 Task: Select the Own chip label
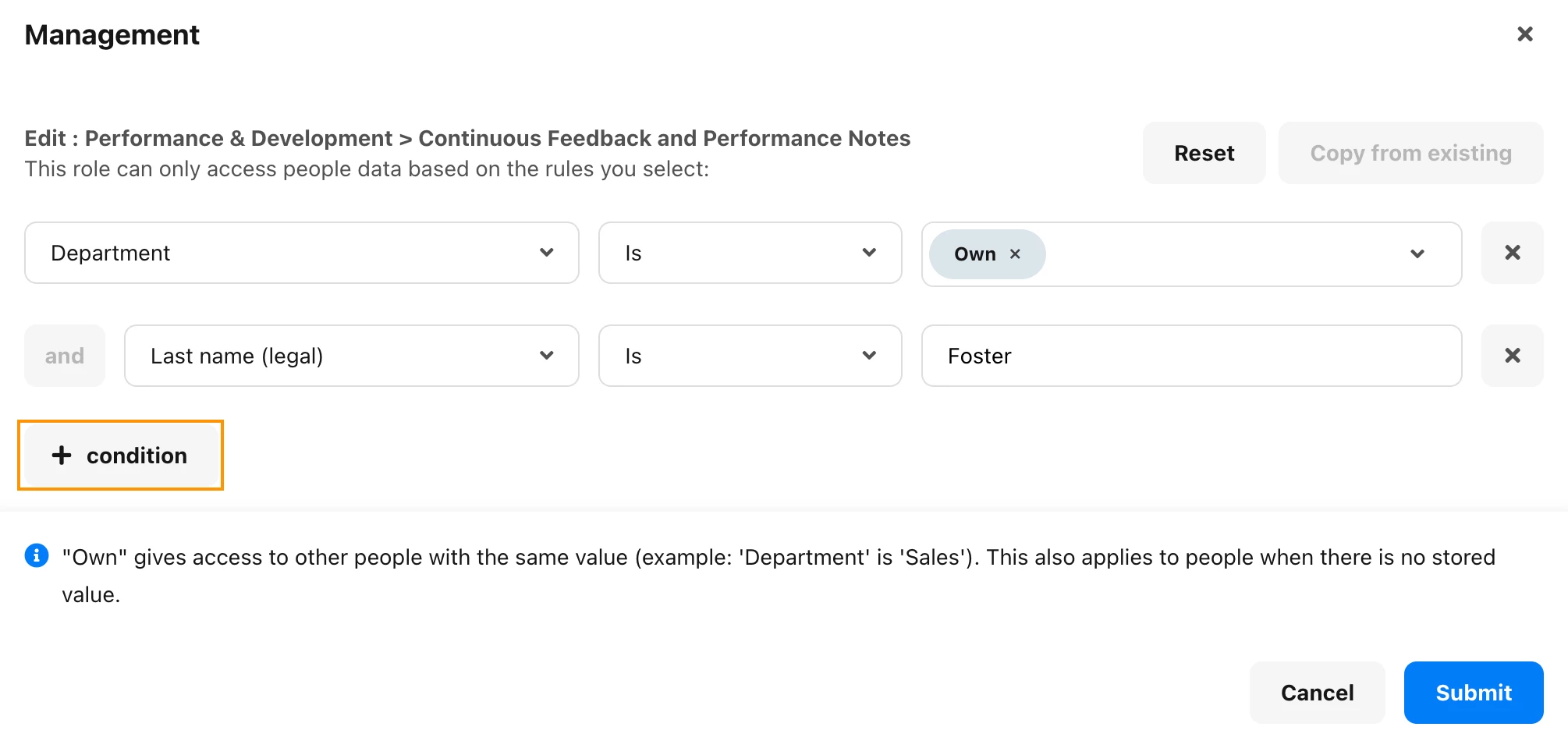975,254
